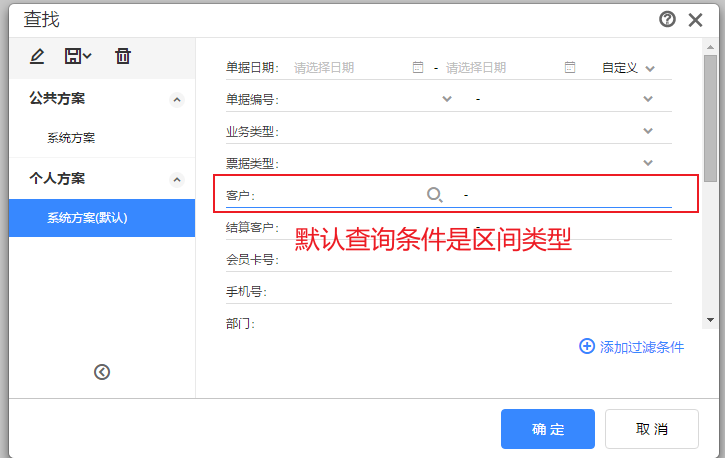725x458 pixels.
Task: Click the scrollbar up arrow
Action: click(x=710, y=47)
